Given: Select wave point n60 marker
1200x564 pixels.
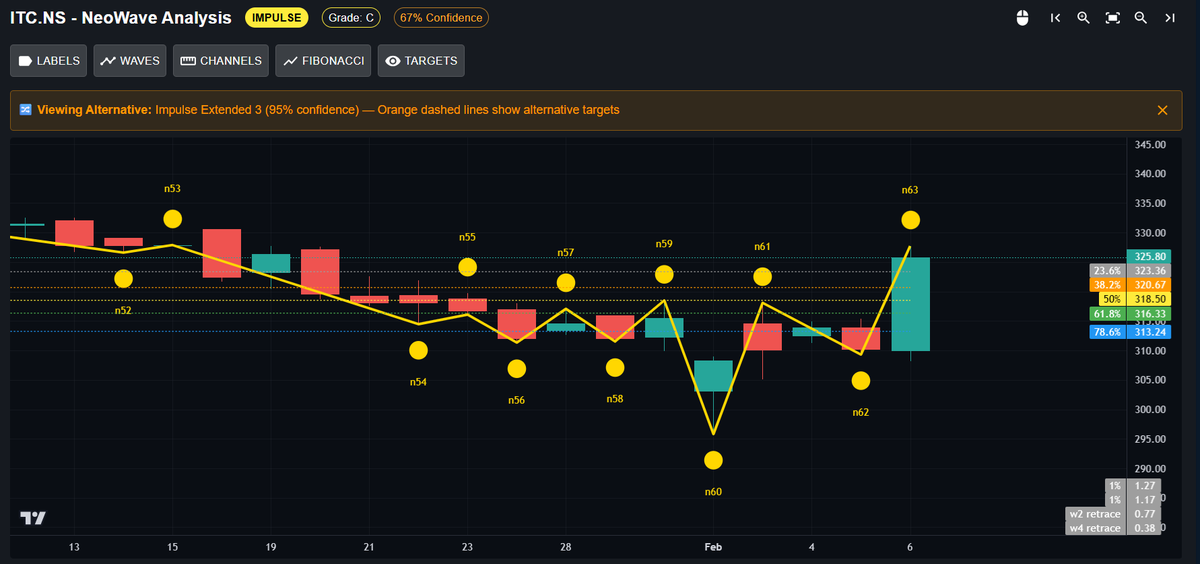Looking at the screenshot, I should point(713,461).
